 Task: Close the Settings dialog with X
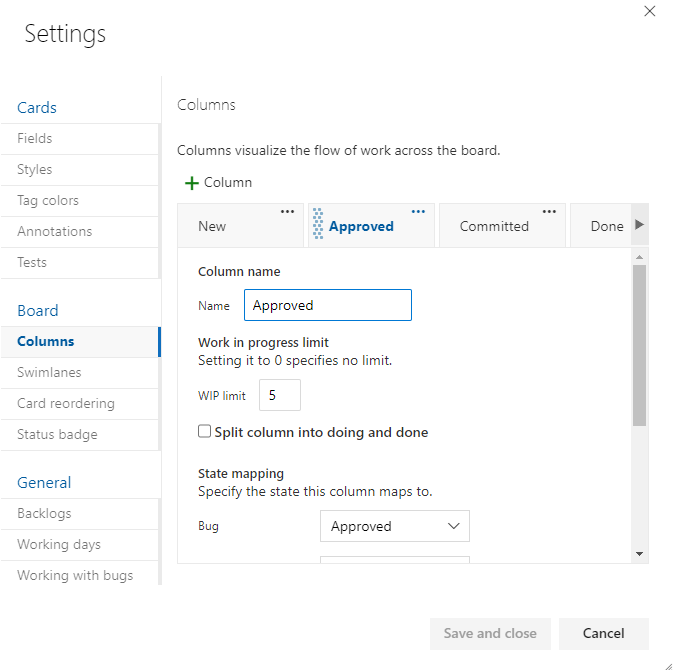point(650,11)
